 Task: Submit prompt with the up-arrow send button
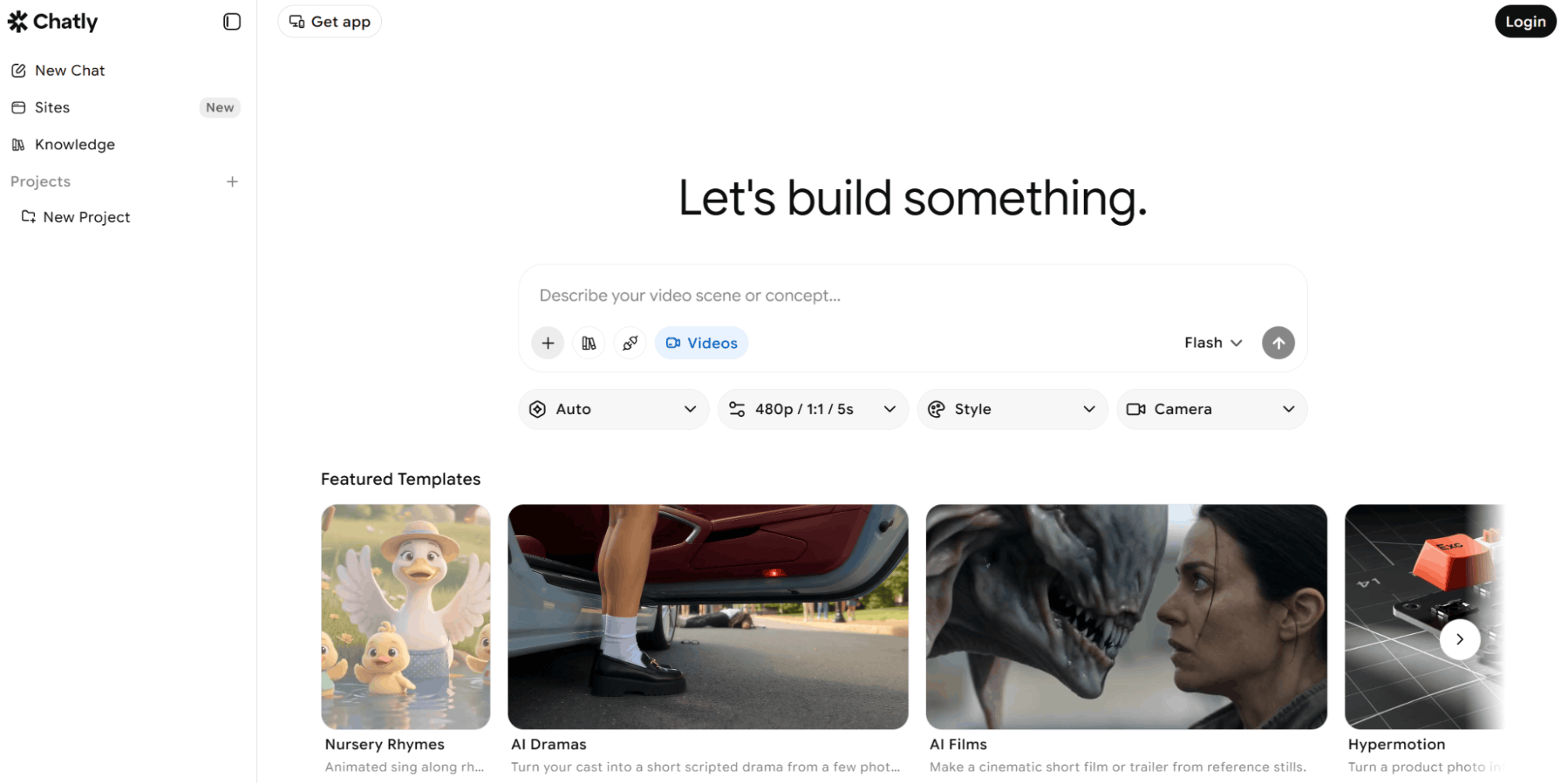pyautogui.click(x=1278, y=344)
